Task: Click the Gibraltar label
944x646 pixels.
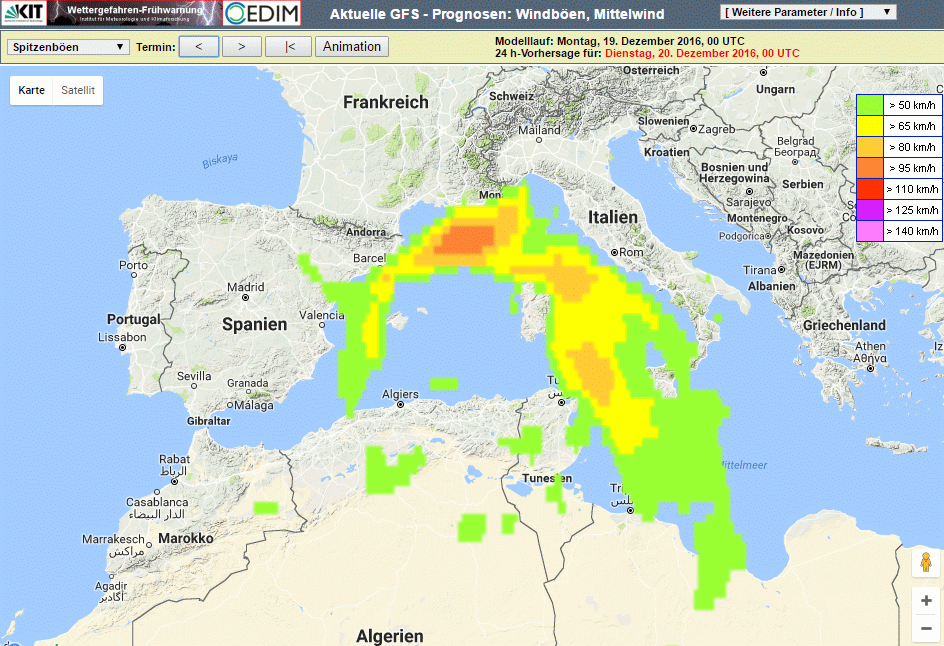Action: click(x=208, y=421)
